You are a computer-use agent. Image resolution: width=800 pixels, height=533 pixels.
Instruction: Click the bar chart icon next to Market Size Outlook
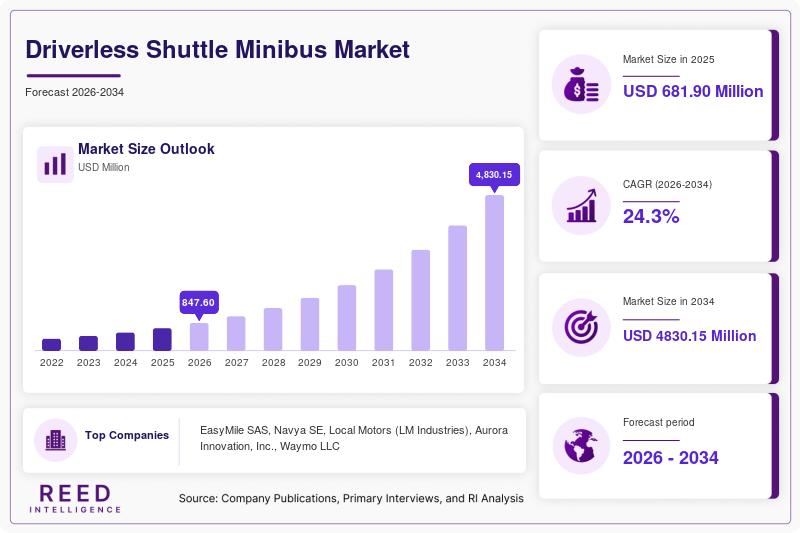[55, 164]
